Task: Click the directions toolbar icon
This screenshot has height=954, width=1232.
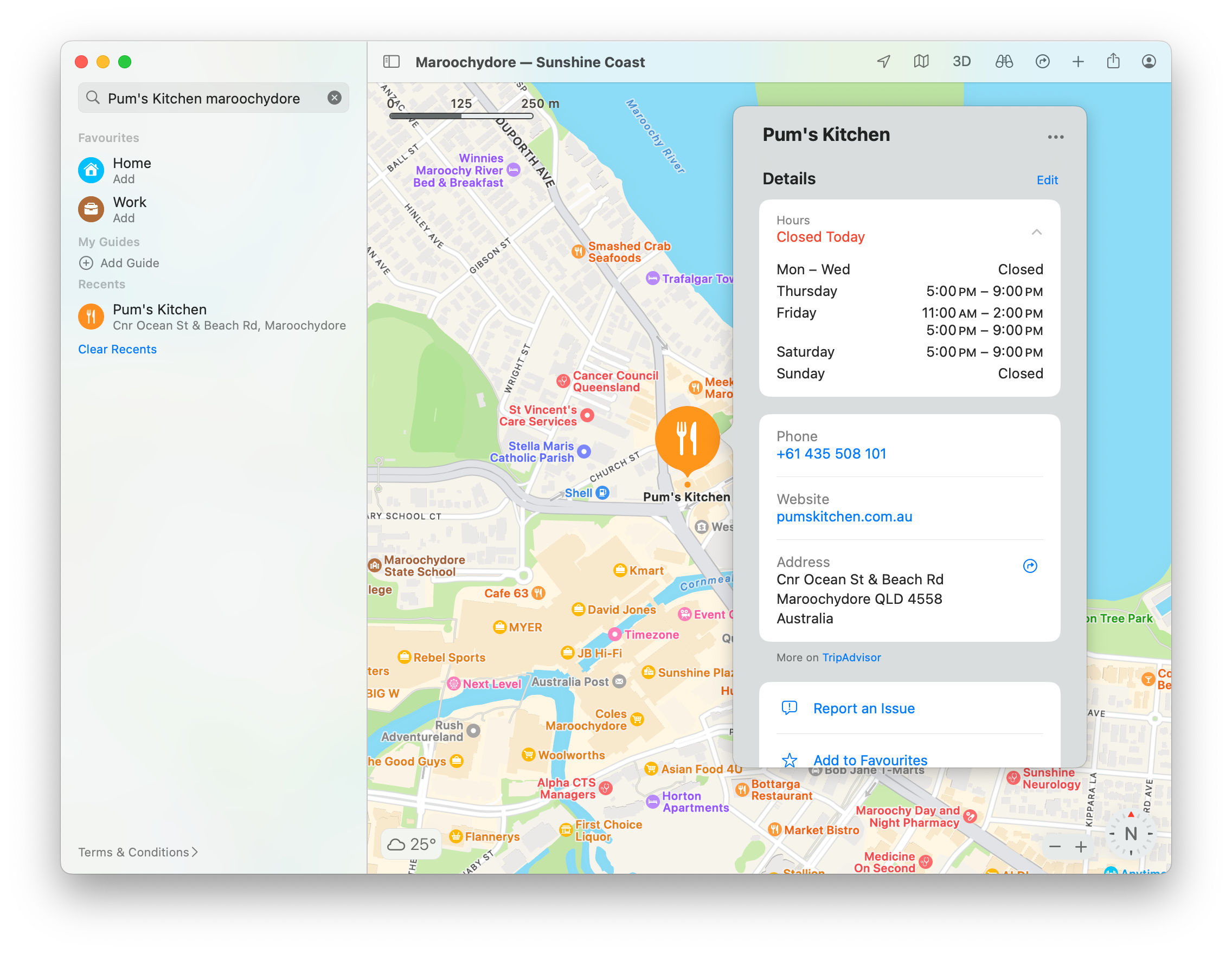Action: click(1042, 61)
